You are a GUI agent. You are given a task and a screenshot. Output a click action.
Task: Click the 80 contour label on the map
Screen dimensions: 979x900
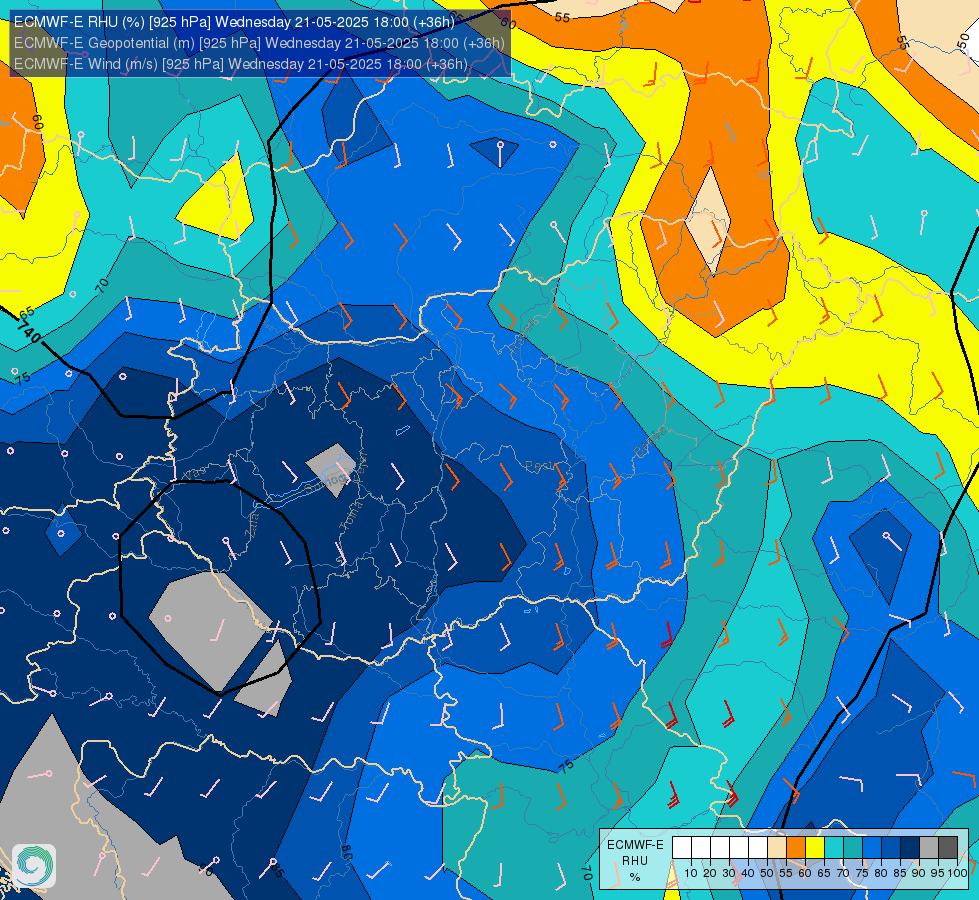pos(347,851)
